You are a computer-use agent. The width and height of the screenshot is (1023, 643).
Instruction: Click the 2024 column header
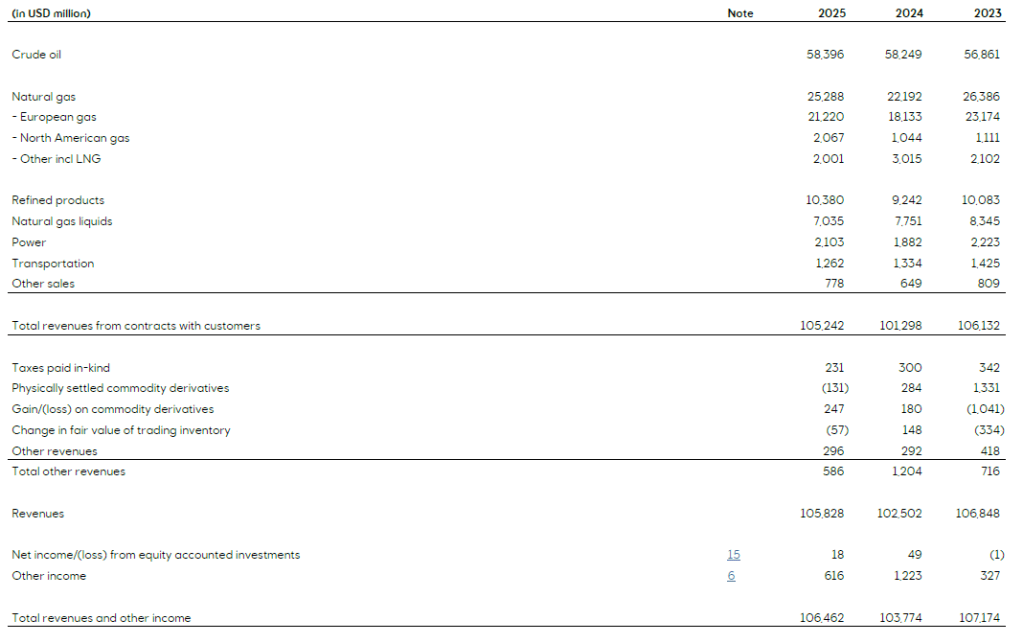pos(907,13)
